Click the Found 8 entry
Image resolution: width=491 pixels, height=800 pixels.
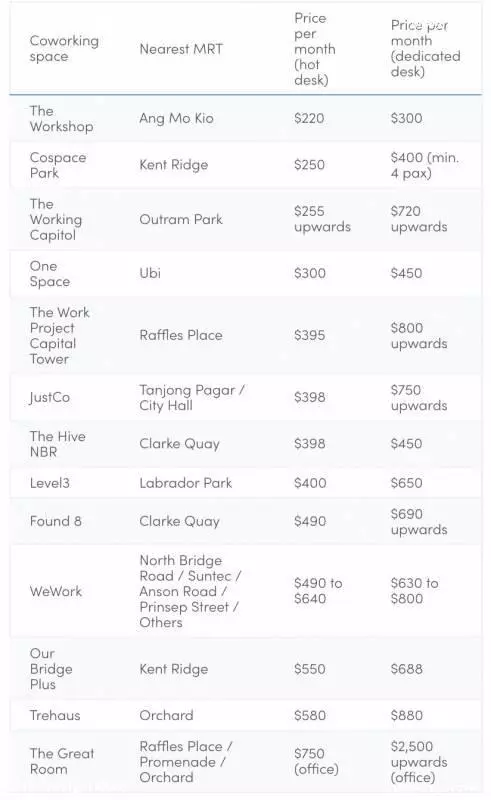(x=55, y=521)
